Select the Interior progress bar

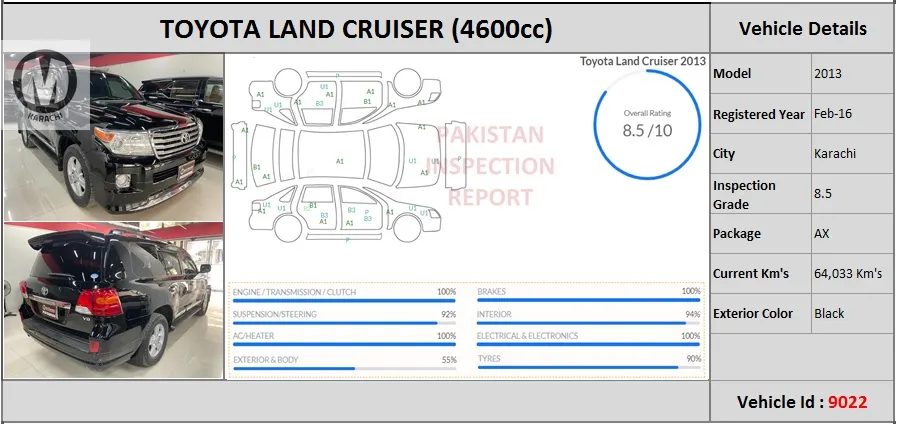(x=589, y=323)
